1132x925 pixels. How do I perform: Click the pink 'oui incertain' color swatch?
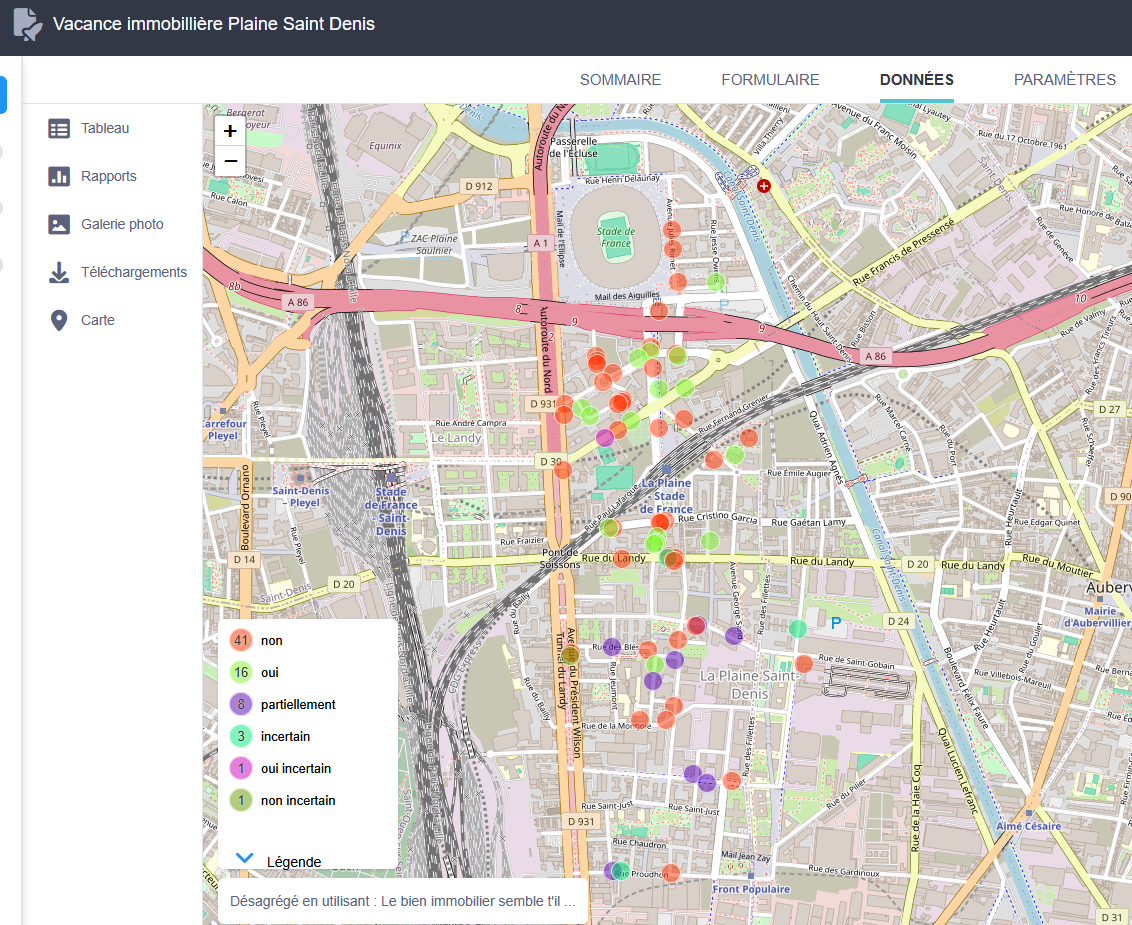tap(240, 768)
